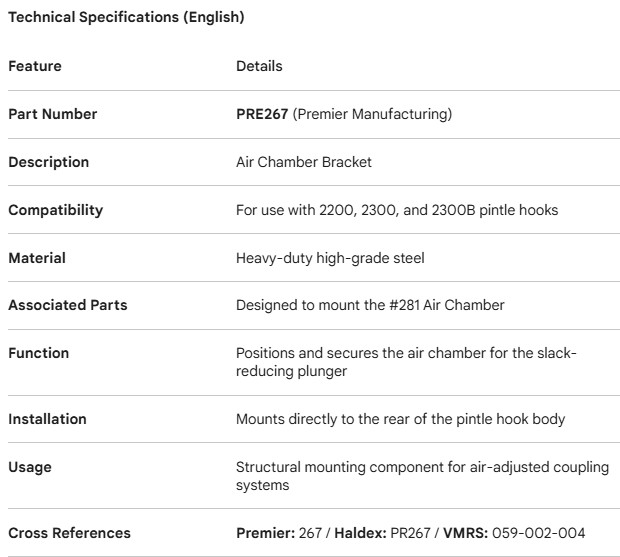Click the Compatibility row label
The image size is (620, 557).
[x=56, y=210]
